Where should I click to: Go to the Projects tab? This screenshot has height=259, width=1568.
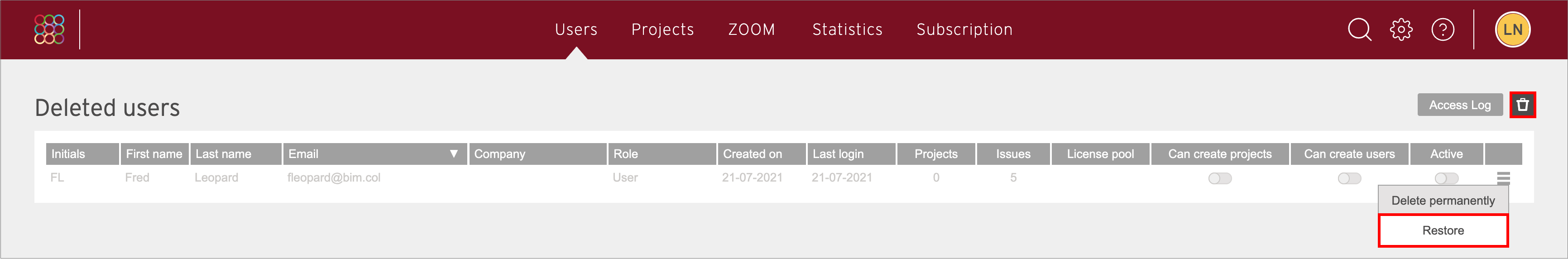point(662,29)
